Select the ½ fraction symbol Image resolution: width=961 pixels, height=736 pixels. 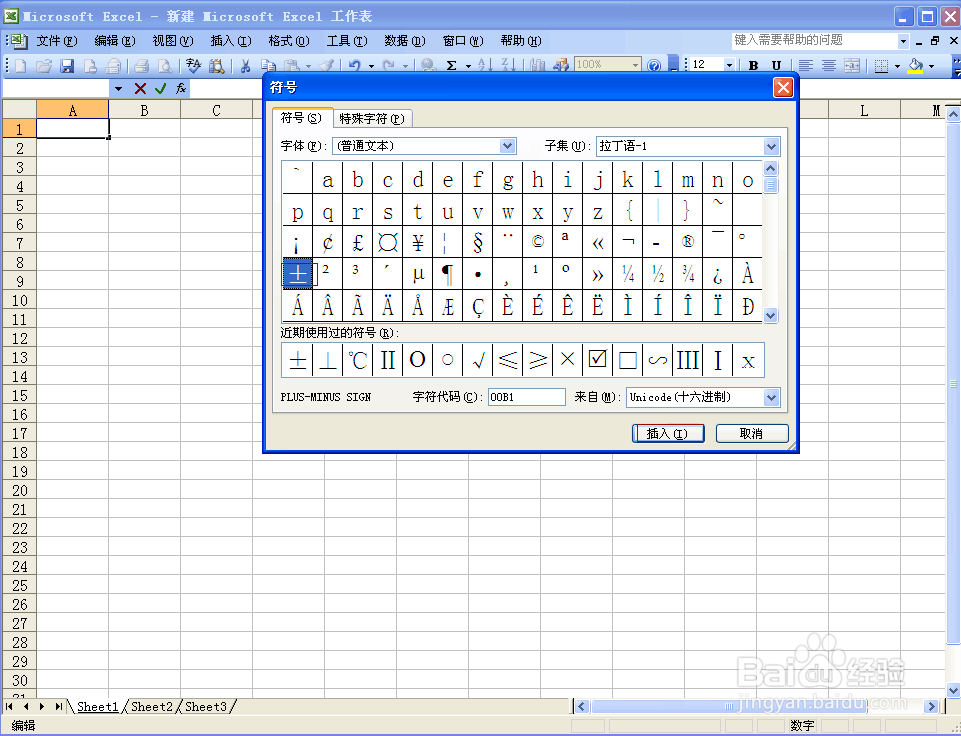658,274
